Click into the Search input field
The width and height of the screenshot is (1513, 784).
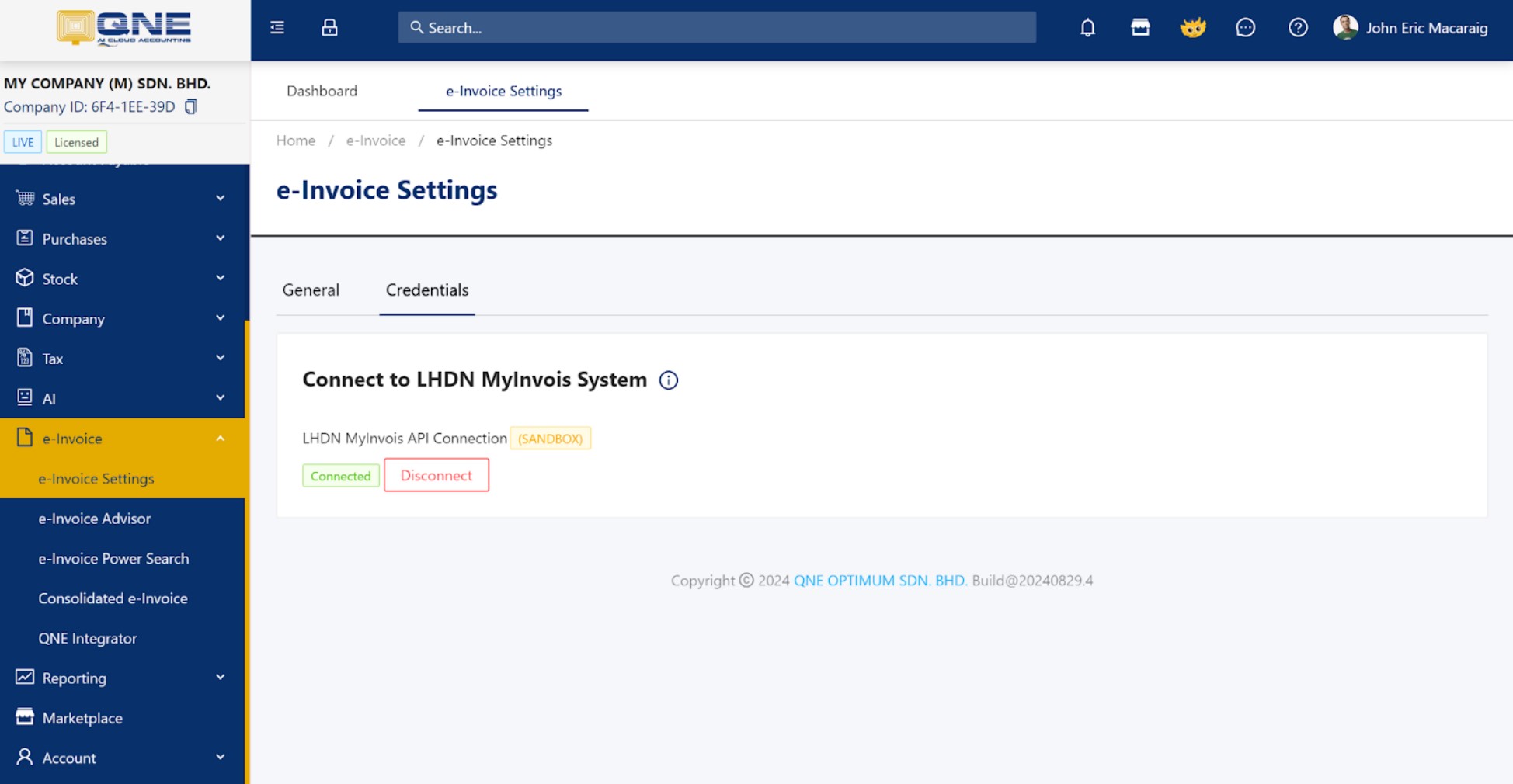716,28
